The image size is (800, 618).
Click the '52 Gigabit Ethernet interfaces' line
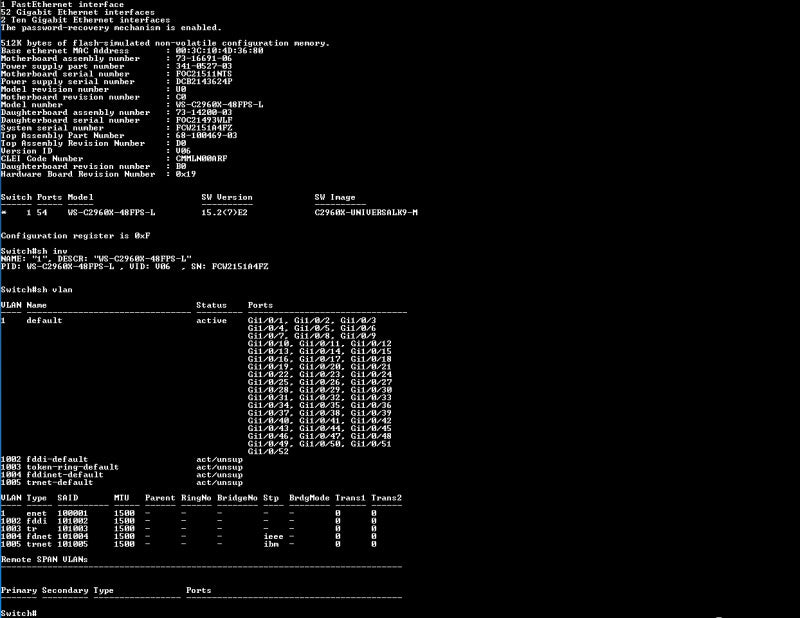78,12
